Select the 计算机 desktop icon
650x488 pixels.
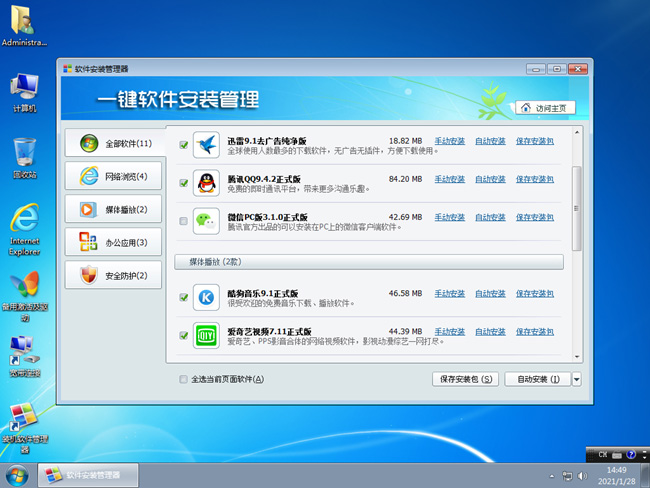(24, 93)
